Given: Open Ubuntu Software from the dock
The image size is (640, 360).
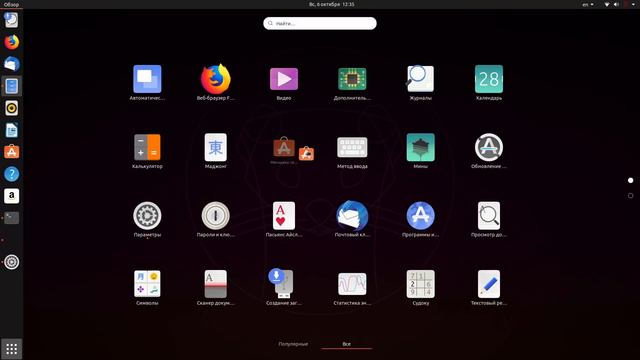Looking at the screenshot, I should click(x=11, y=152).
